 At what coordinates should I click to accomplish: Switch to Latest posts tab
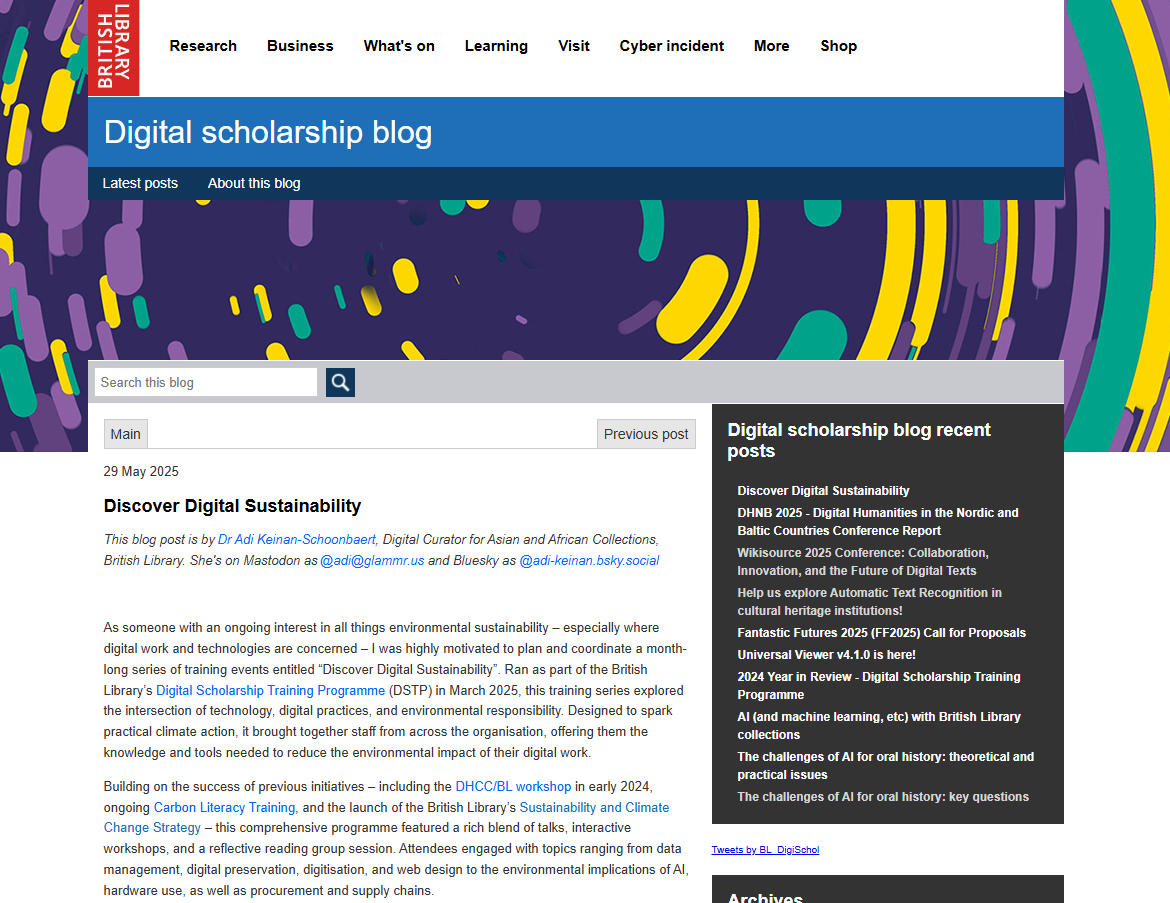click(140, 183)
